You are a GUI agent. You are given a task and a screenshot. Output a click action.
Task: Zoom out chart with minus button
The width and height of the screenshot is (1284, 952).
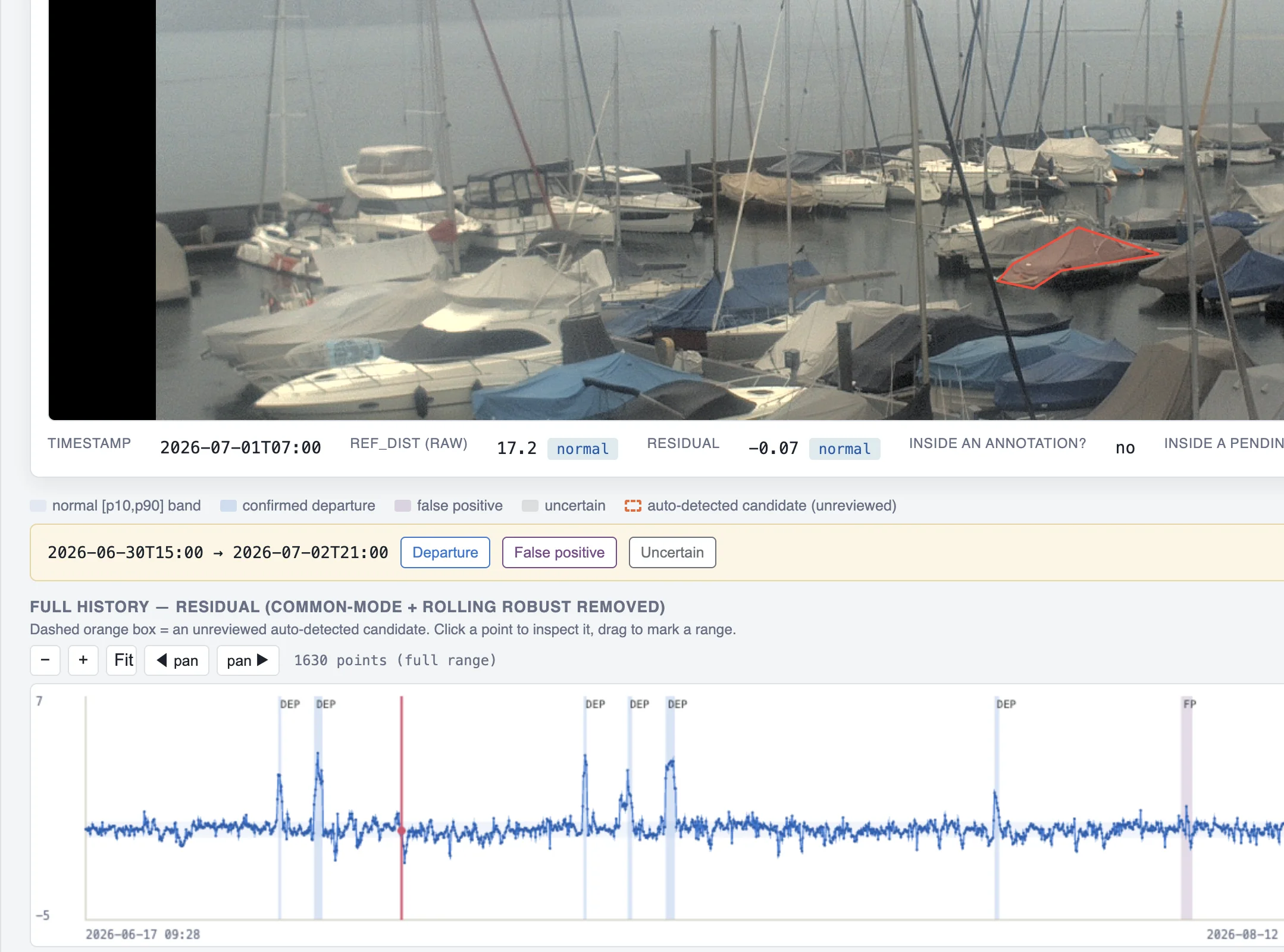click(x=45, y=660)
